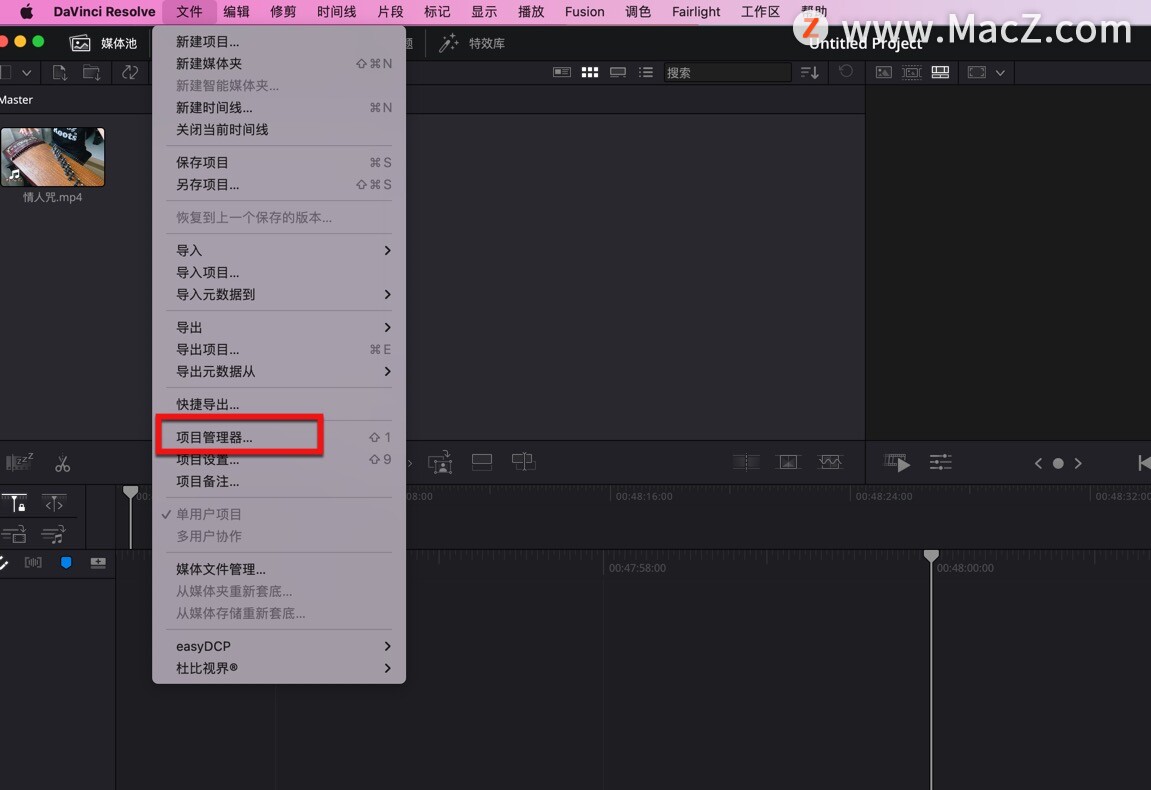The image size is (1151, 790).
Task: Open the Fairlight menu in menu bar
Action: (x=696, y=12)
